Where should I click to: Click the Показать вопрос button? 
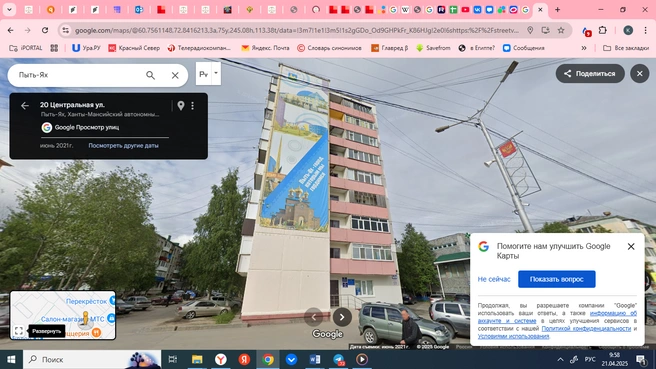(x=556, y=279)
